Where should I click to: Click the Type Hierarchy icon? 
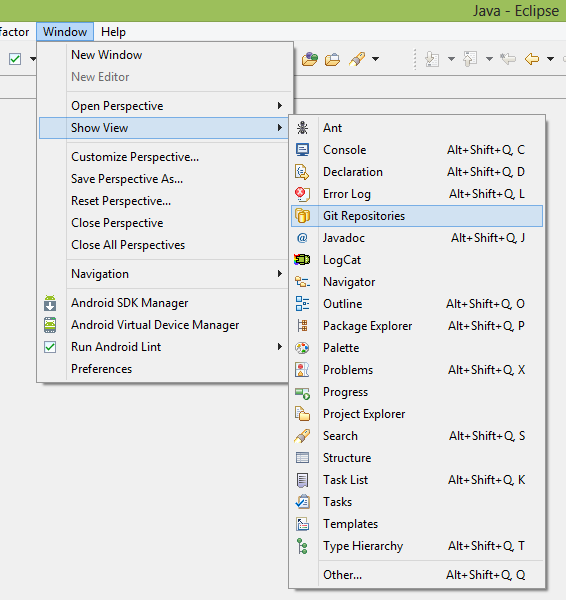tap(302, 546)
